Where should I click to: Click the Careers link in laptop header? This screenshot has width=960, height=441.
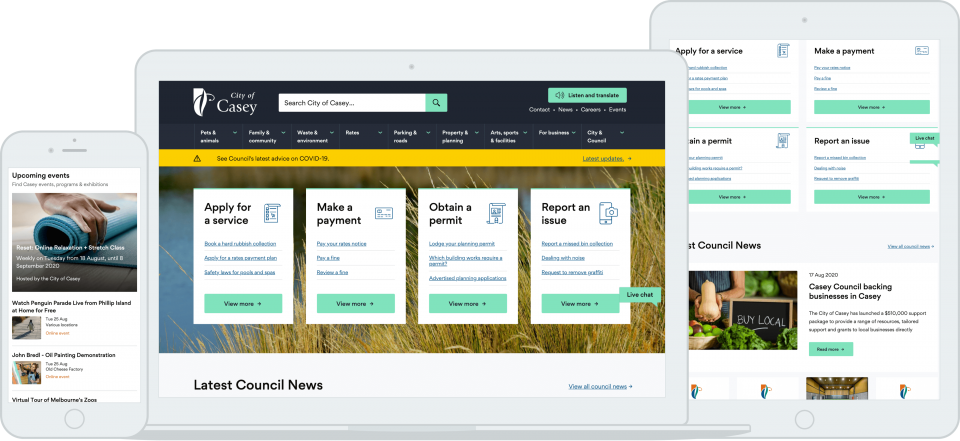[x=591, y=110]
